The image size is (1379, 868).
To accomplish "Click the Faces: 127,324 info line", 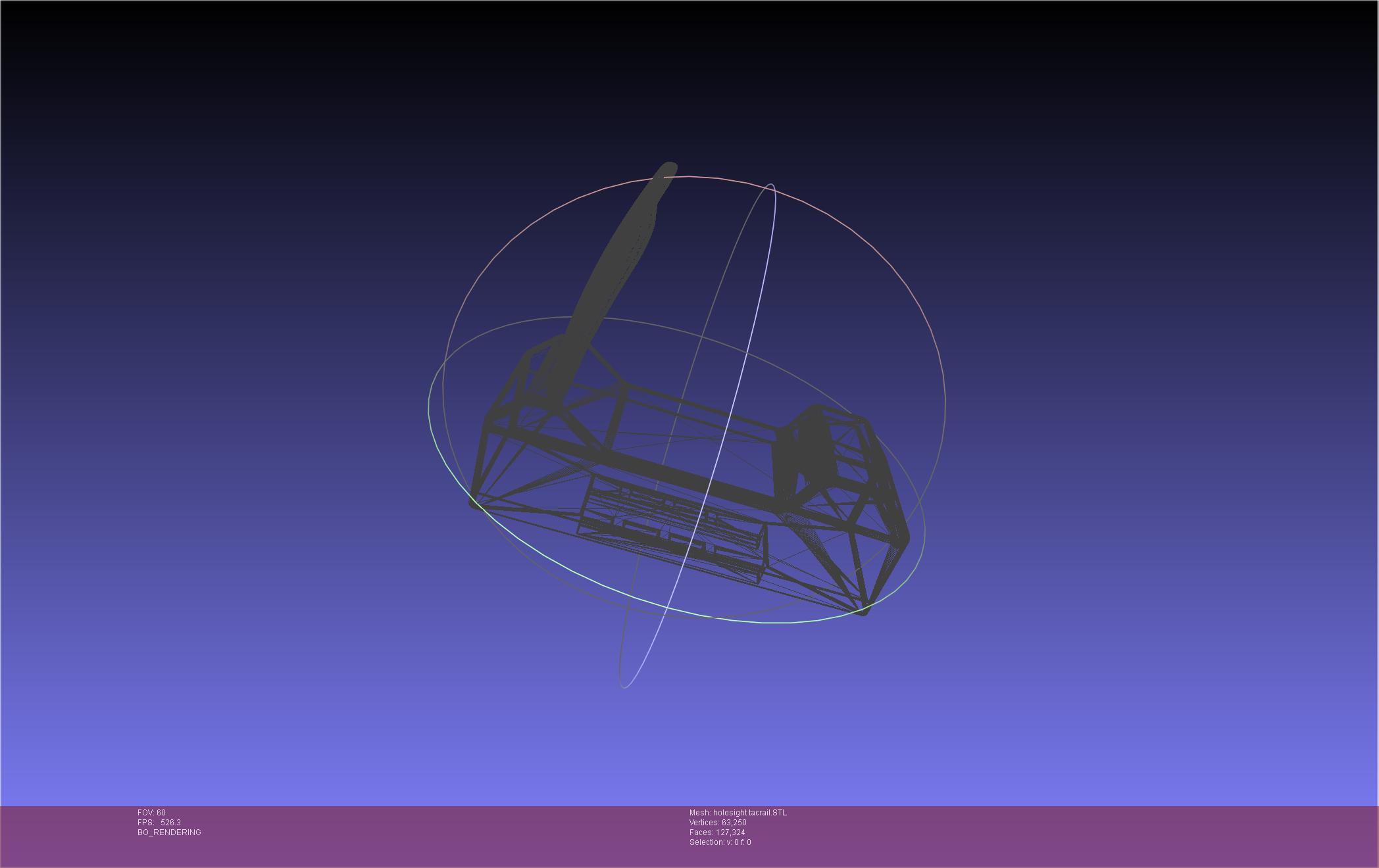I will click(717, 832).
